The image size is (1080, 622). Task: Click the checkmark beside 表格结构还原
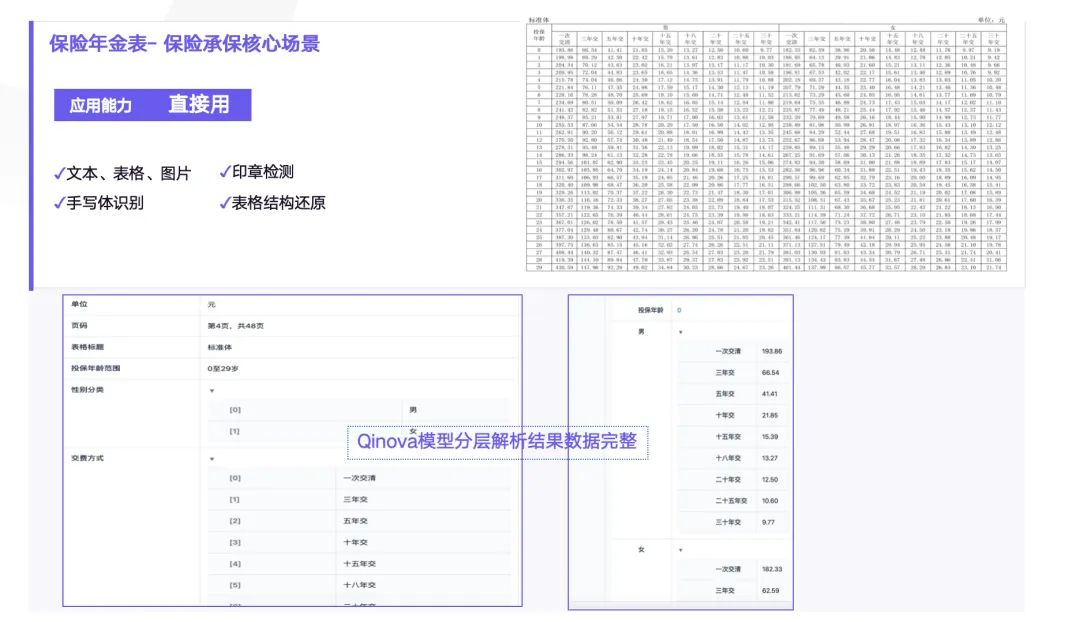click(x=225, y=203)
